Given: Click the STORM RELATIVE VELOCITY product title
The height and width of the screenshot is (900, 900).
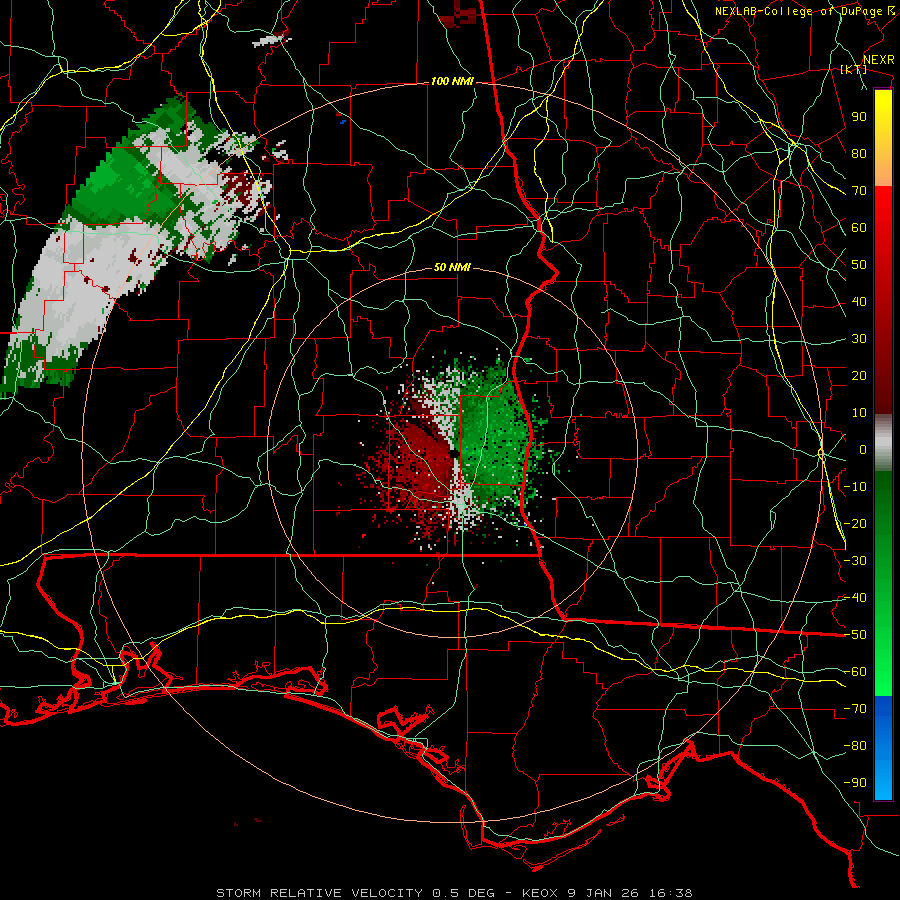Looking at the screenshot, I should pyautogui.click(x=319, y=893).
